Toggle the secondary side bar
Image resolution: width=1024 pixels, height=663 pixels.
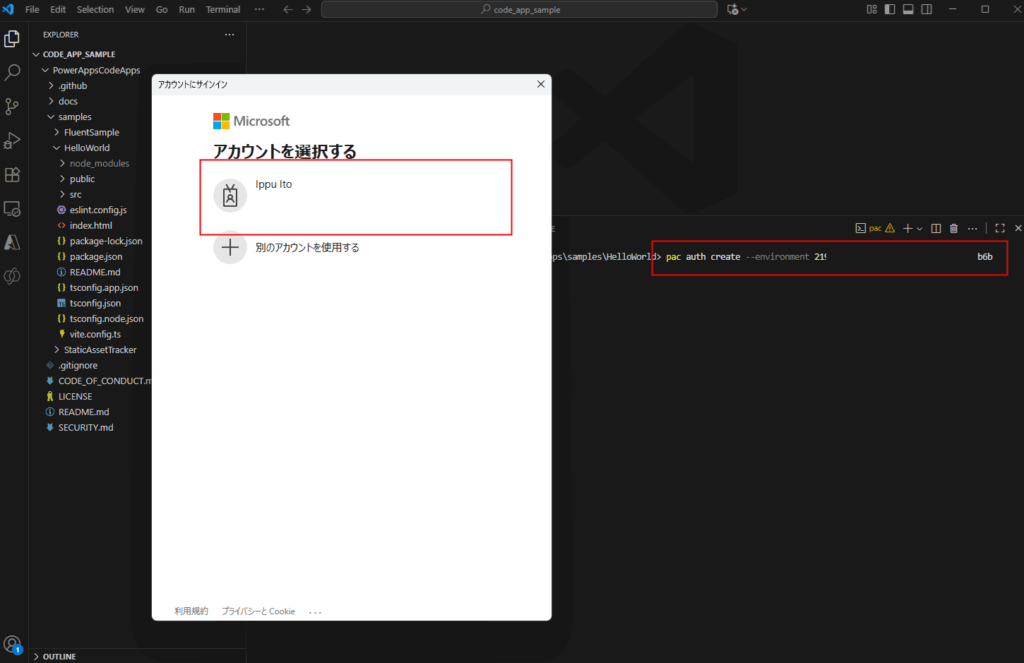[x=926, y=9]
